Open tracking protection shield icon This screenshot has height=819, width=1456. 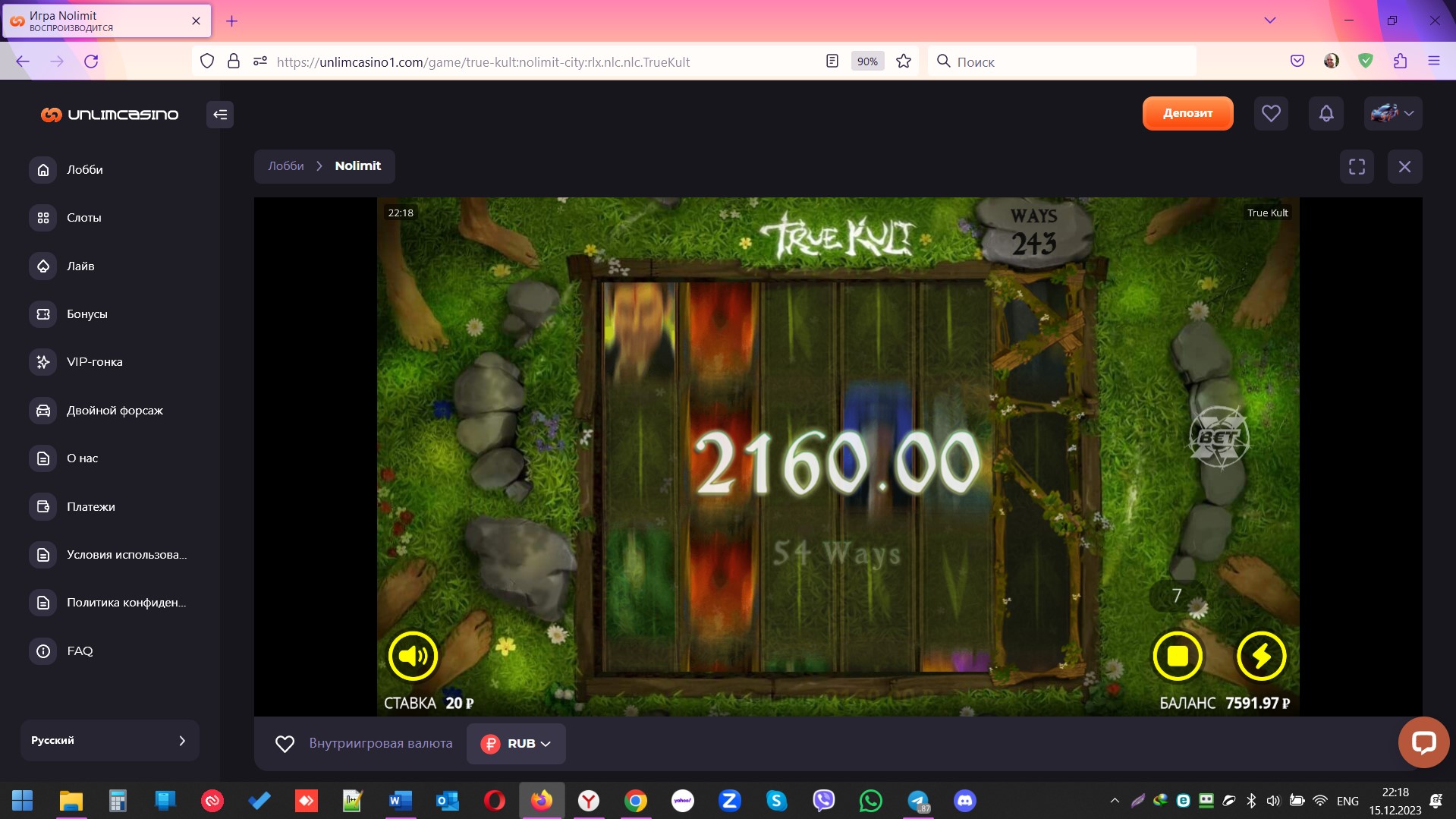[x=207, y=61]
